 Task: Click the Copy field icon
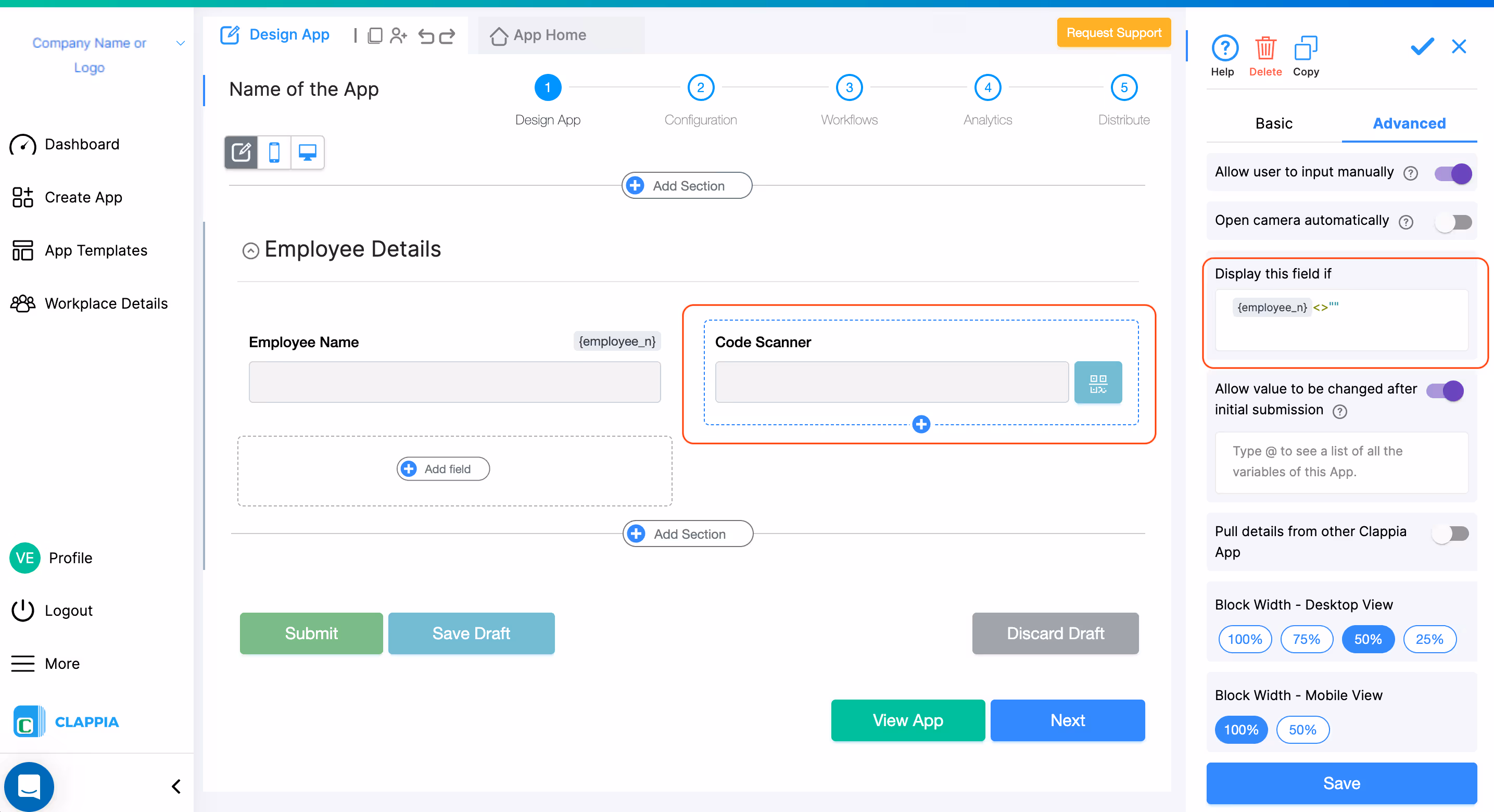point(1306,49)
